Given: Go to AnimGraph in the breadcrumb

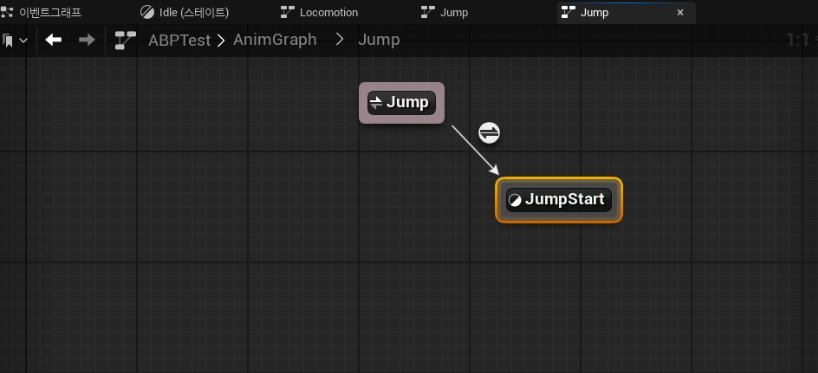Looking at the screenshot, I should tap(275, 40).
